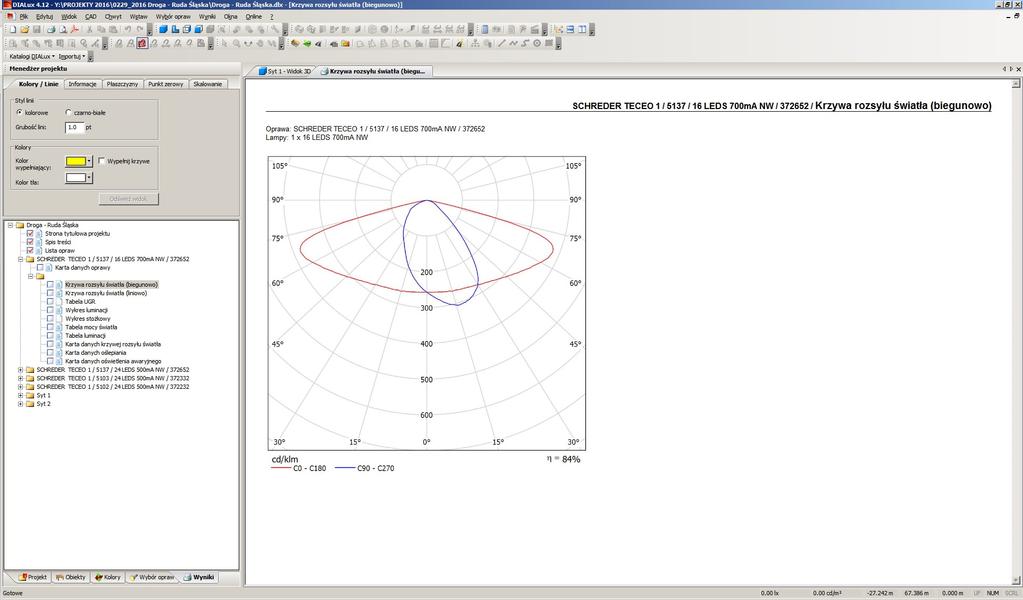1023x600 pixels.
Task: Open the 'Obiekty' bottom panel tab
Action: [70, 577]
